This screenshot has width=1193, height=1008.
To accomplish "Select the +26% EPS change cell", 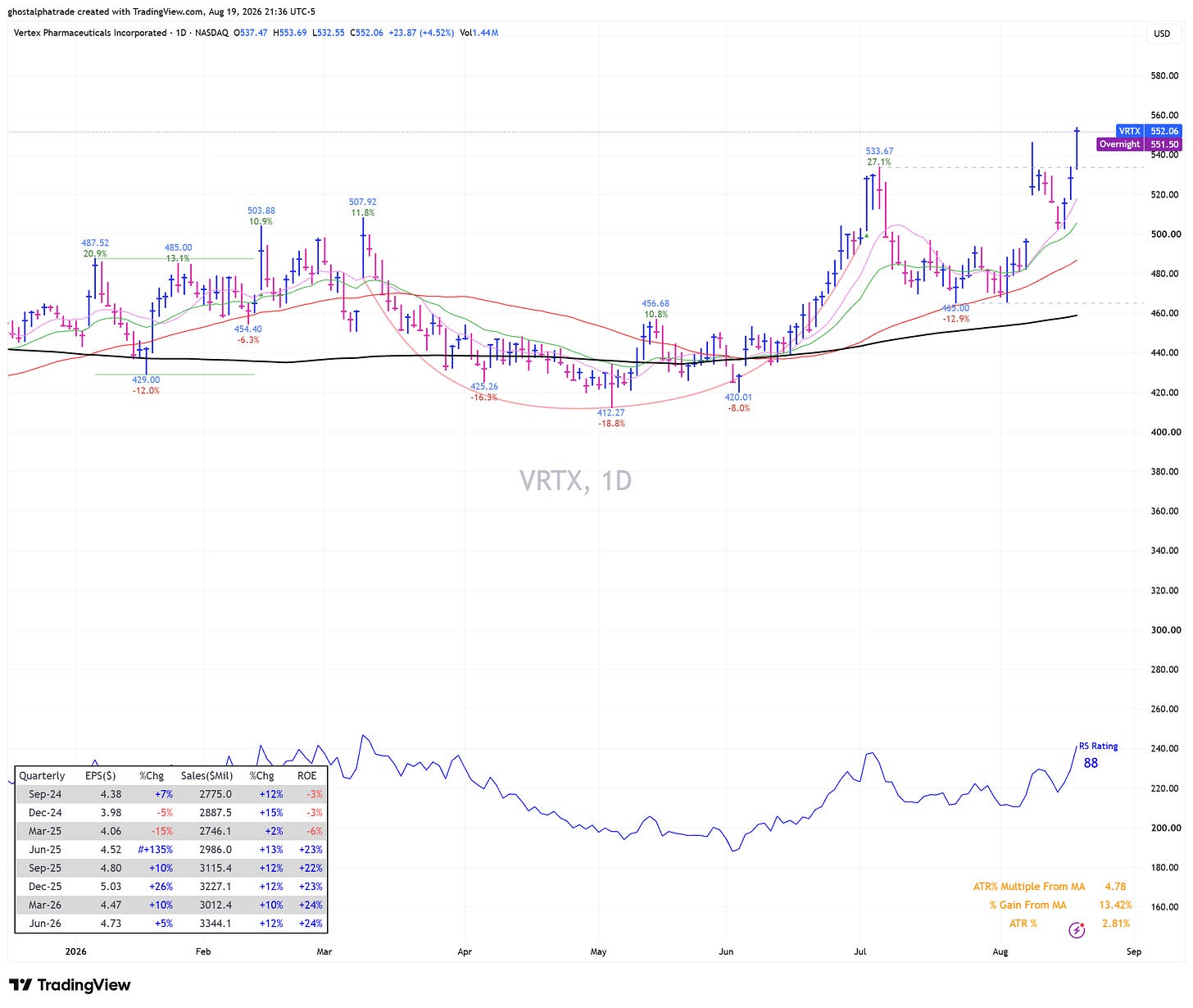I will click(160, 887).
